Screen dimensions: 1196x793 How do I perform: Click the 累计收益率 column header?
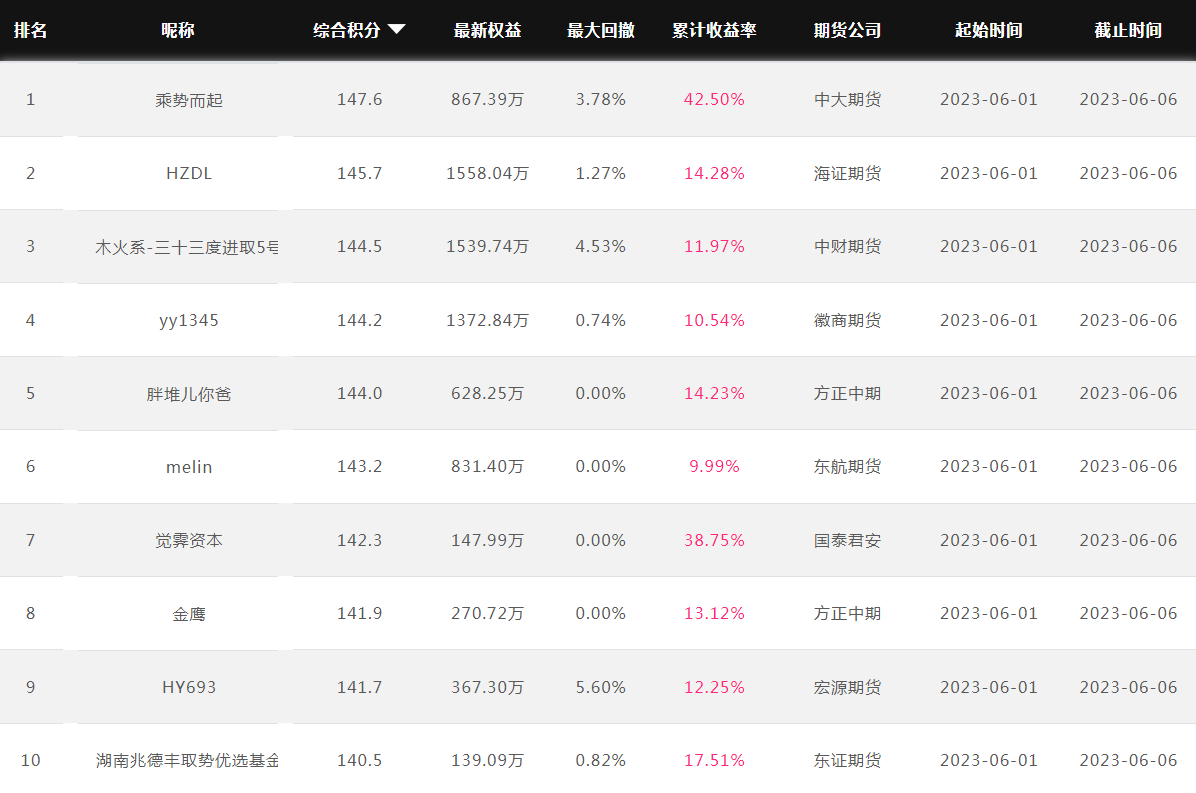click(x=714, y=30)
